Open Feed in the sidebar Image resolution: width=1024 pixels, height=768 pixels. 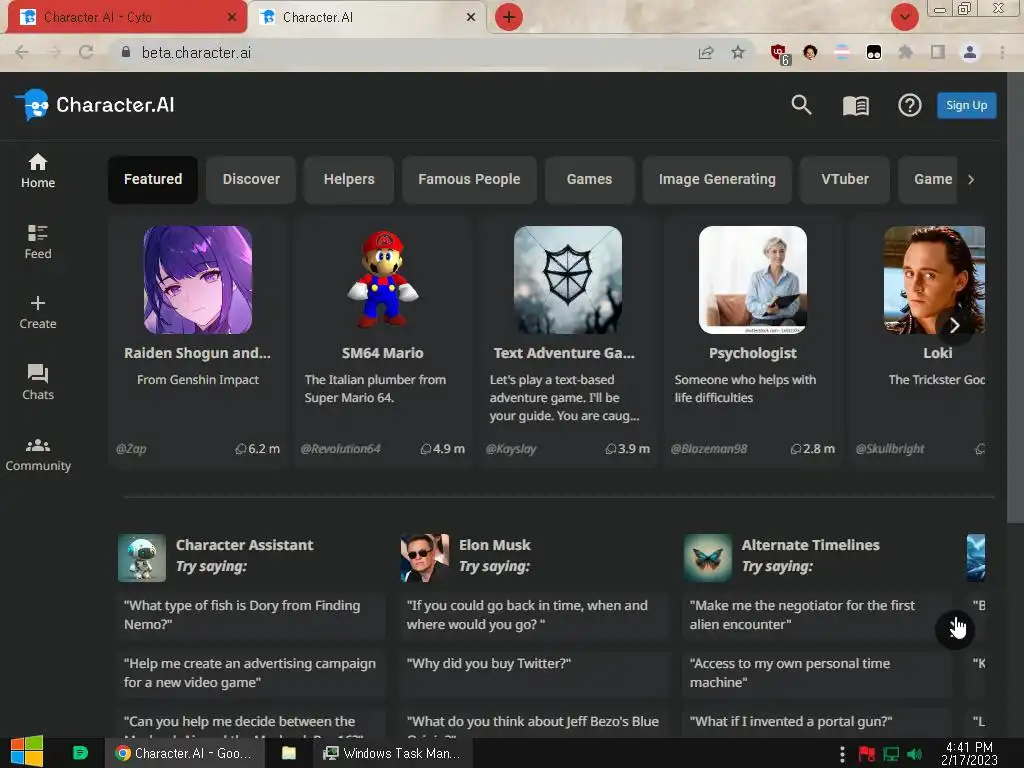(38, 242)
